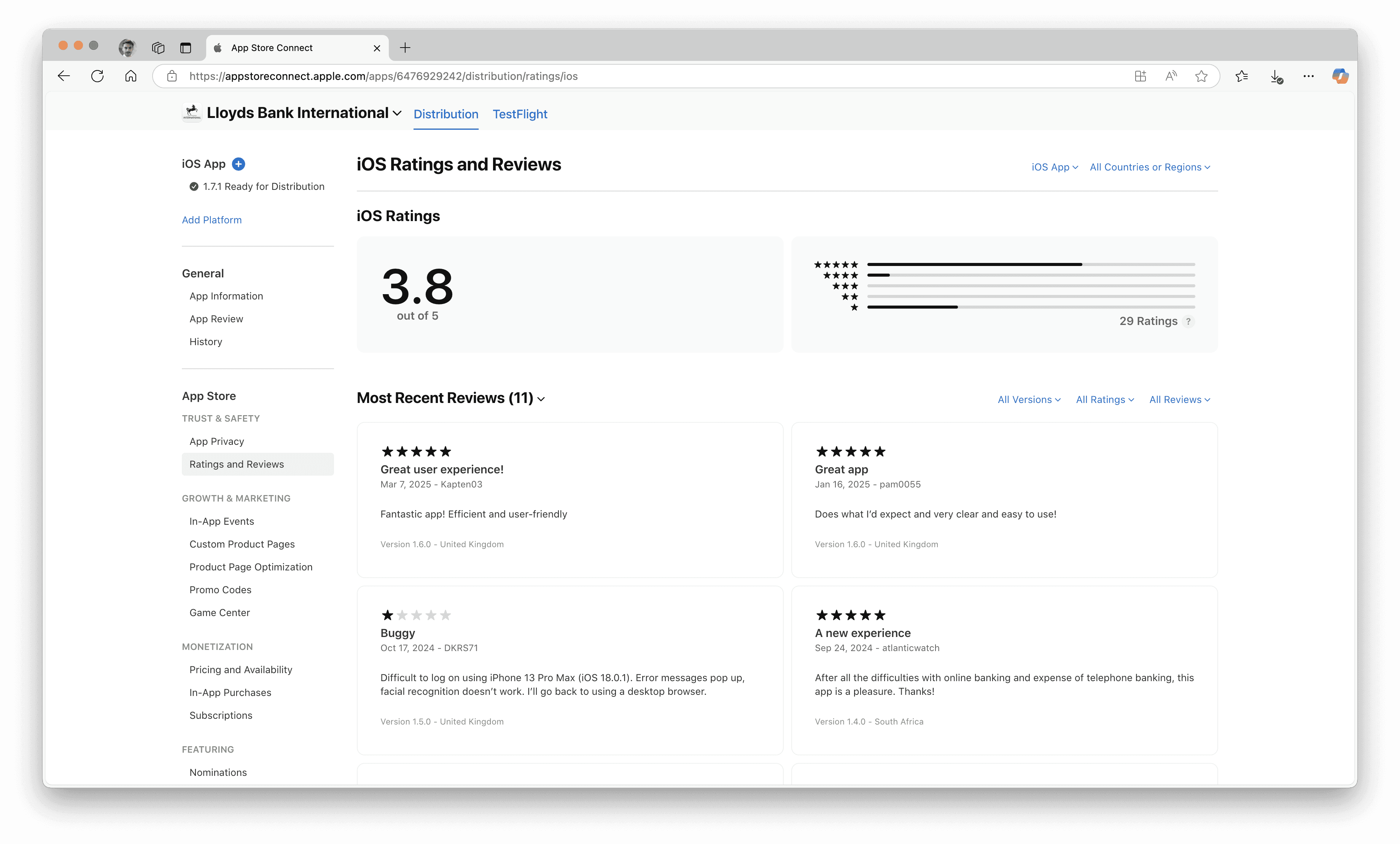Click the read aloud icon in address bar
The height and width of the screenshot is (844, 1400).
point(1171,76)
